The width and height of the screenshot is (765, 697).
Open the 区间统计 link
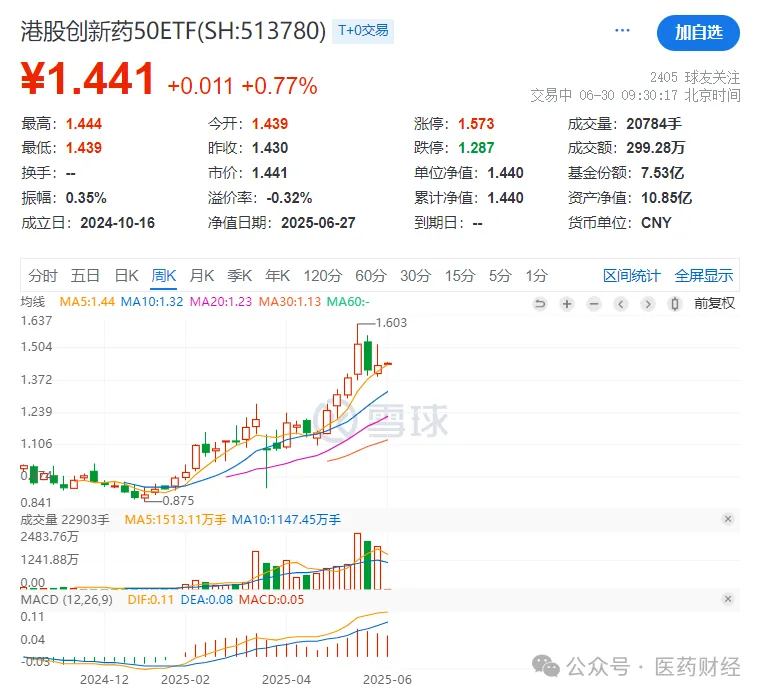click(632, 275)
